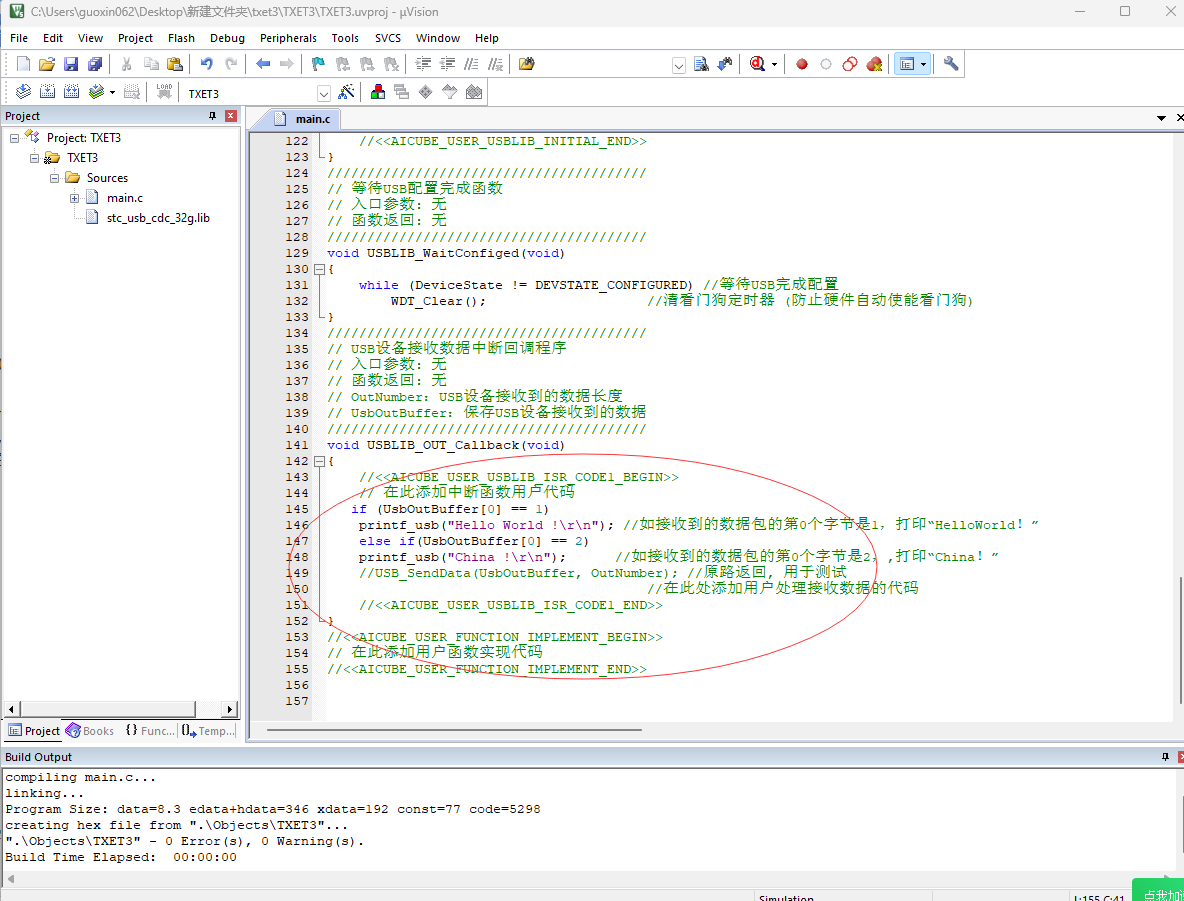
Task: Open the Configuration wrench icon
Action: (951, 64)
